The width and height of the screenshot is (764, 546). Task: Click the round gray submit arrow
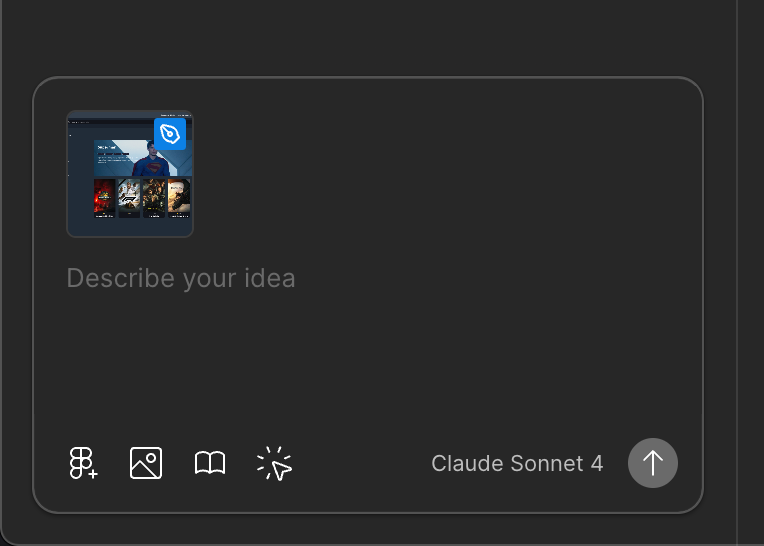tap(652, 463)
